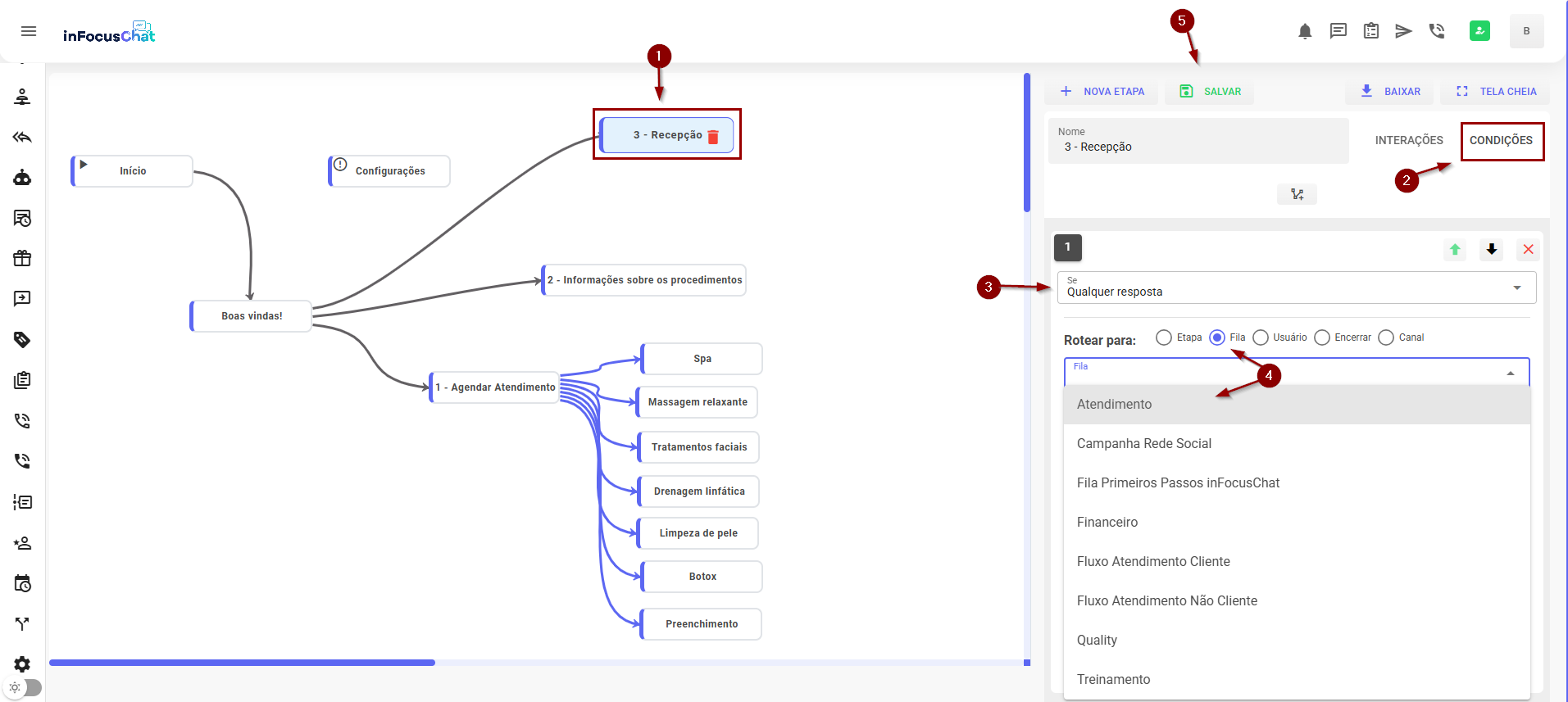Open the settings gear in sidebar

click(22, 664)
